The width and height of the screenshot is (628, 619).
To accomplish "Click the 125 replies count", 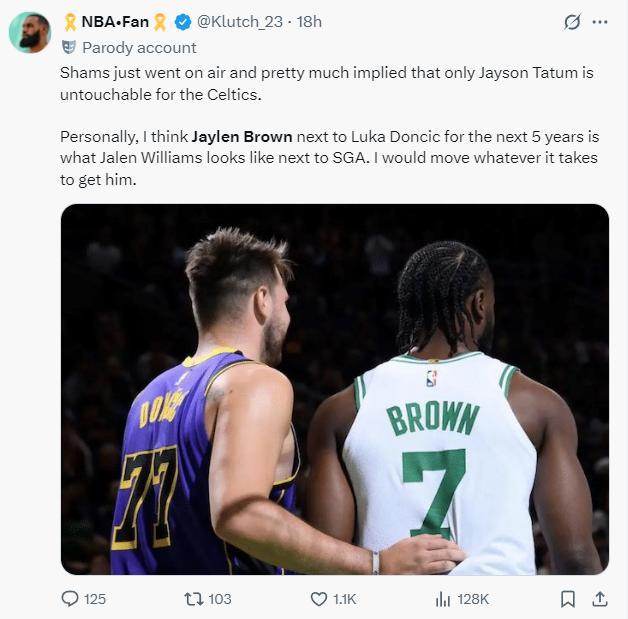I will [95, 598].
